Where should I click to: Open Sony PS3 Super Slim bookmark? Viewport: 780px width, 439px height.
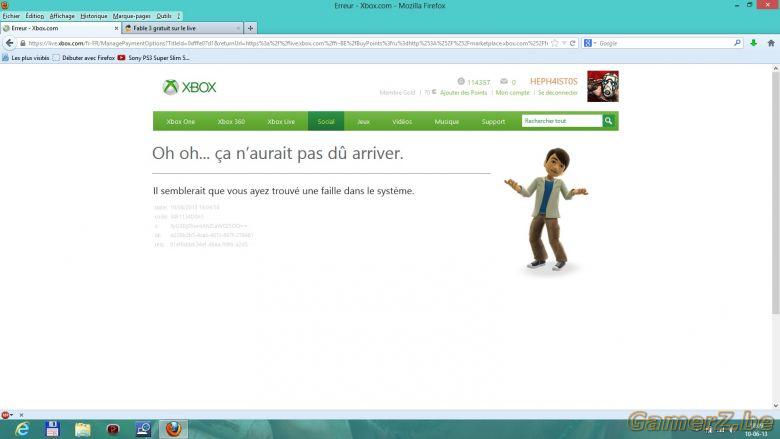coord(154,58)
